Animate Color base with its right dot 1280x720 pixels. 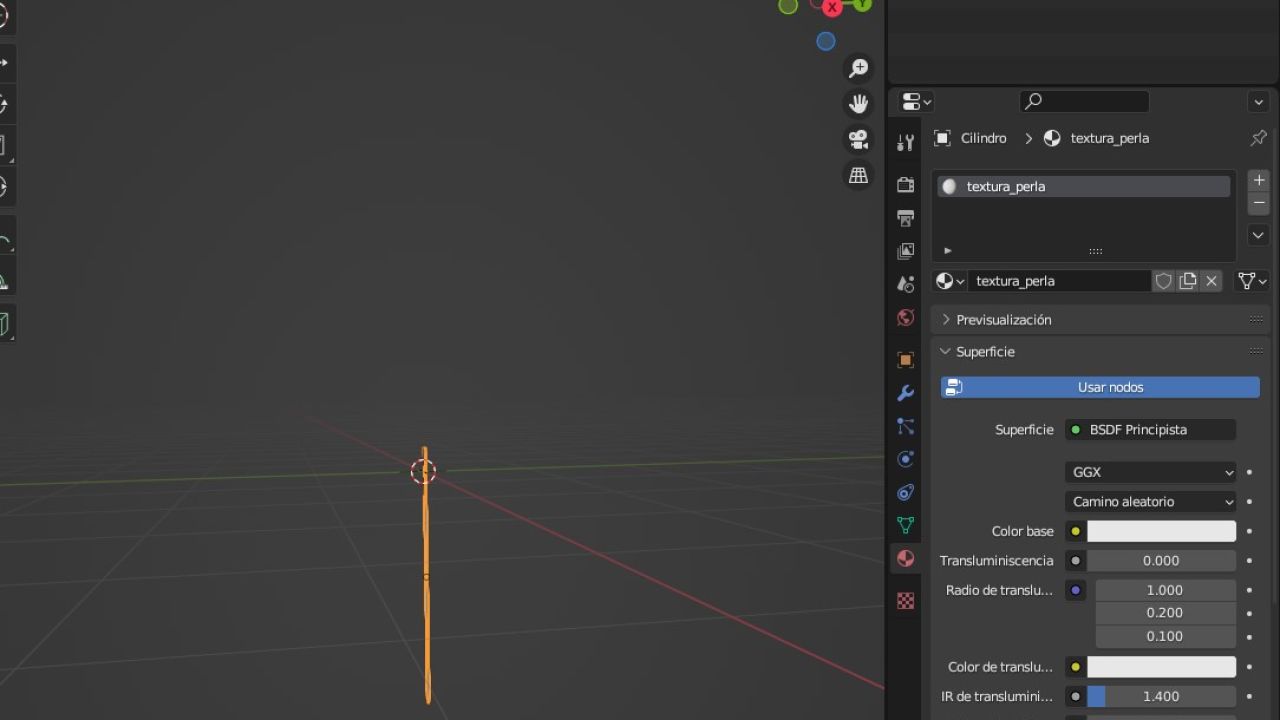click(x=1249, y=531)
